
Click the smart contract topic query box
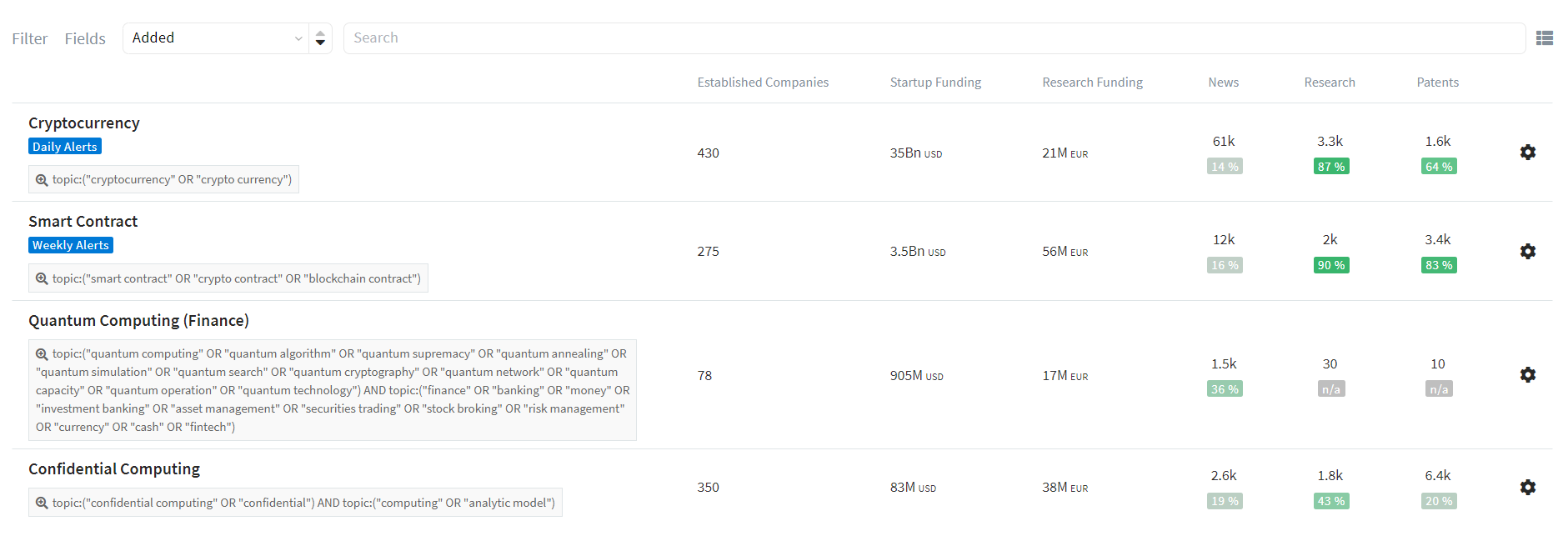228,278
